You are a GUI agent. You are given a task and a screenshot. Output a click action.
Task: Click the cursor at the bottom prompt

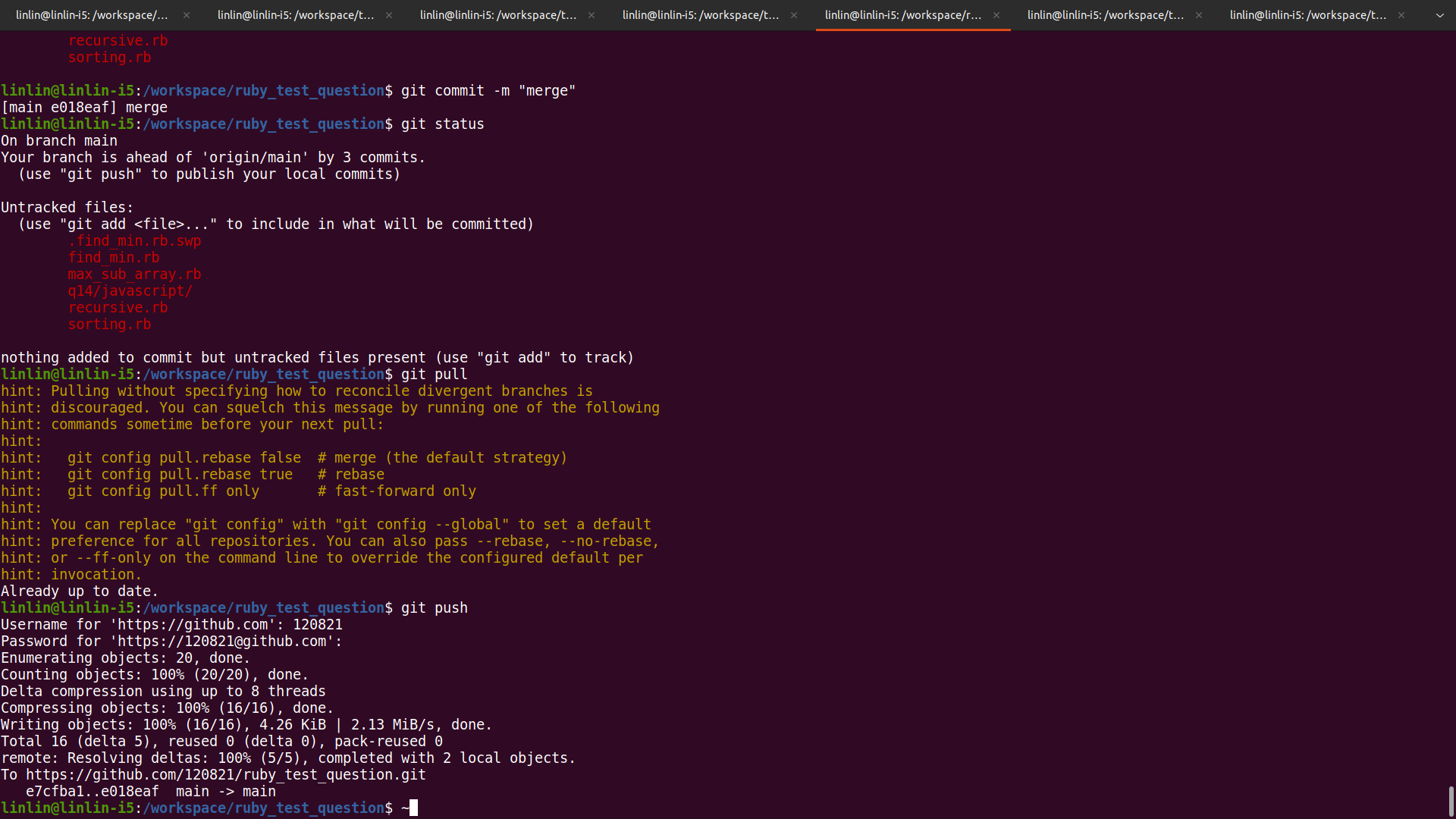tap(414, 808)
